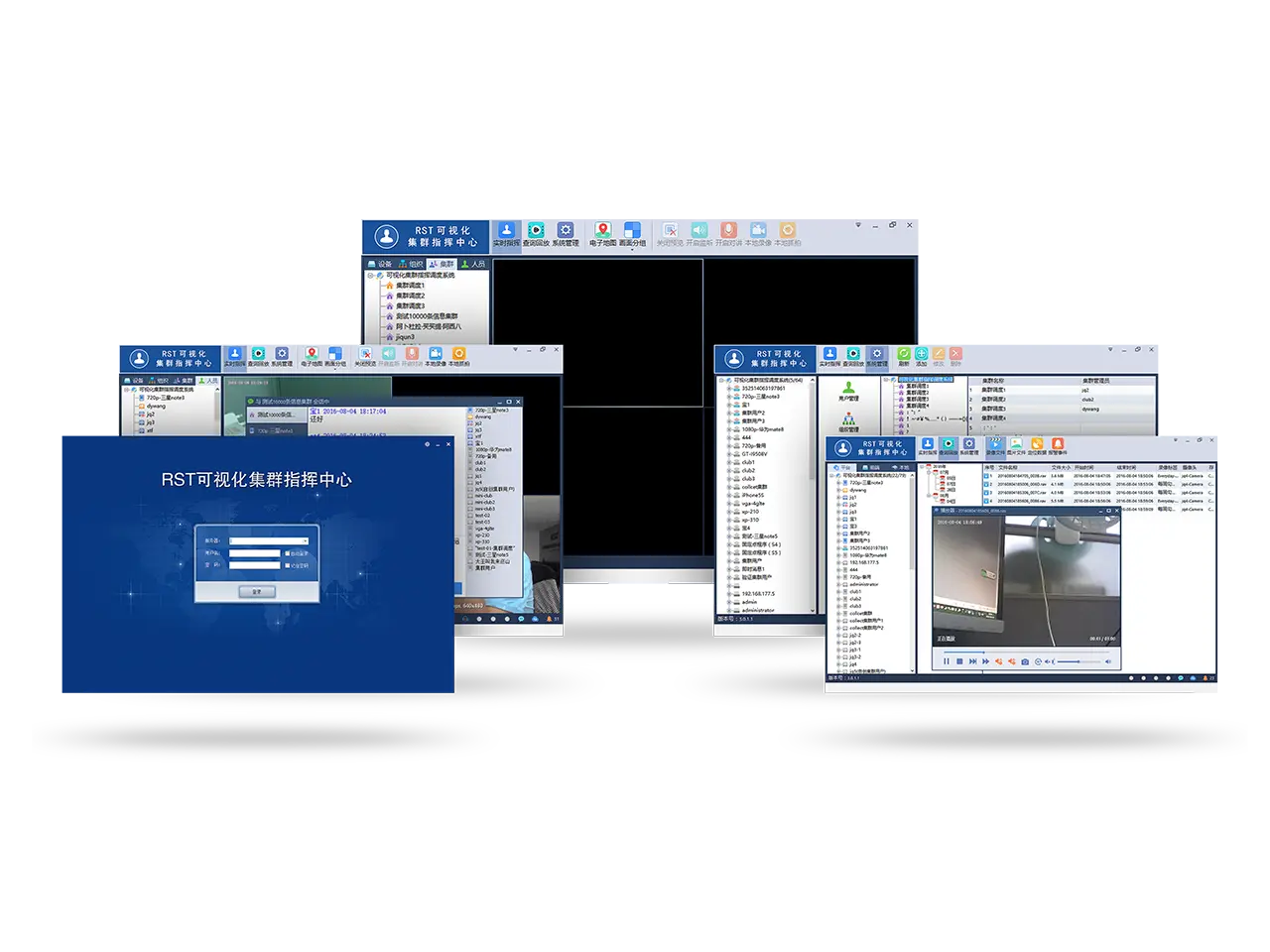The image size is (1270, 952).
Task: Open 系统管理 gear icon in top window
Action: 565,233
